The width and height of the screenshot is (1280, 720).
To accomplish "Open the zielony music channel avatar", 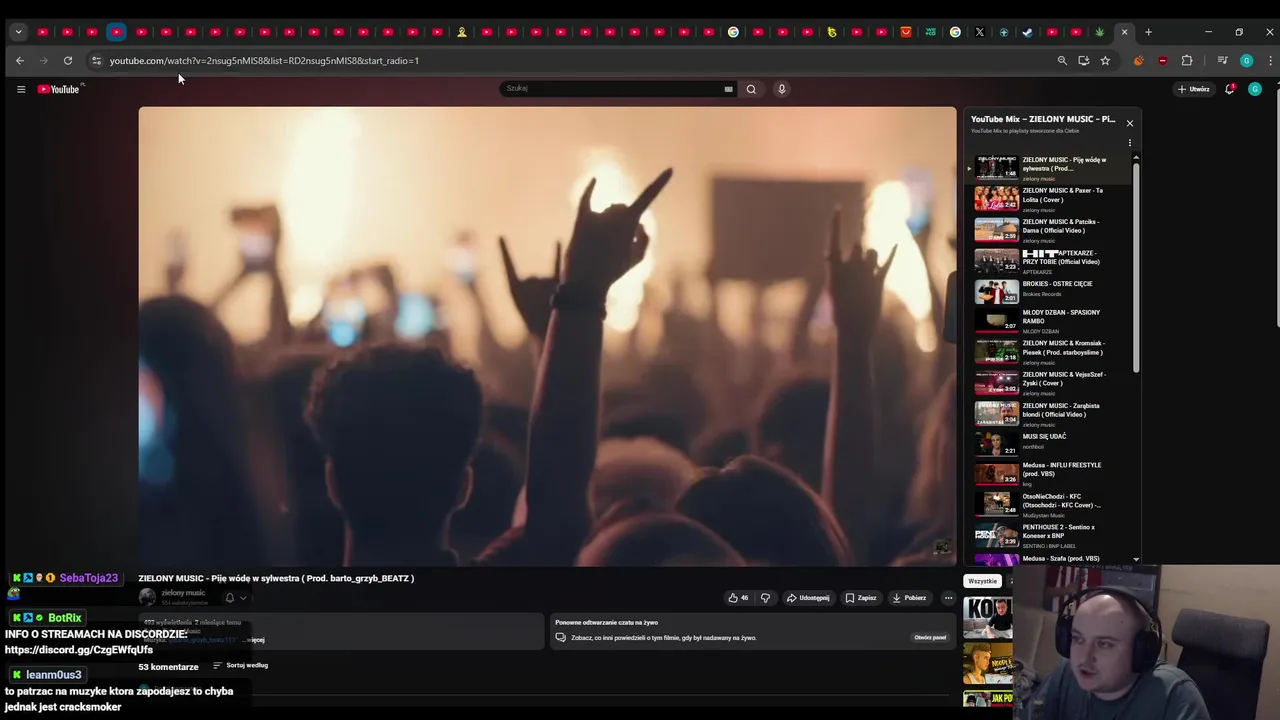I will pos(147,597).
